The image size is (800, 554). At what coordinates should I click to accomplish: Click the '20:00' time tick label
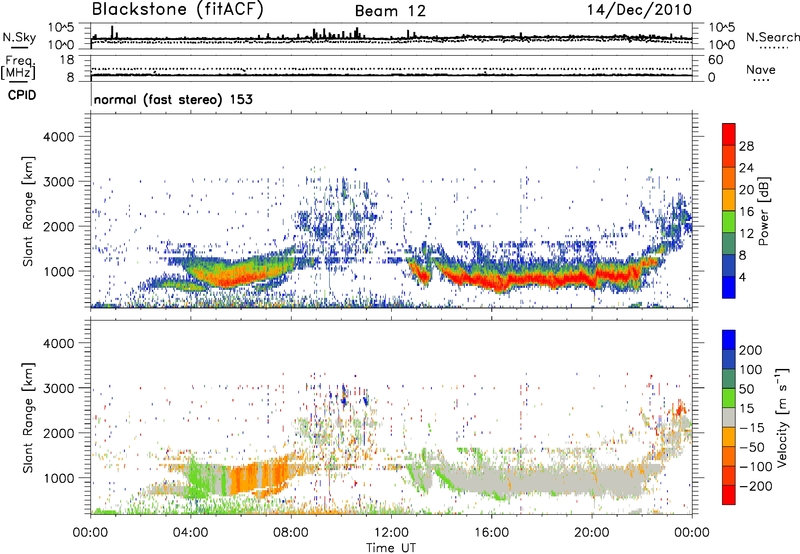tap(591, 533)
